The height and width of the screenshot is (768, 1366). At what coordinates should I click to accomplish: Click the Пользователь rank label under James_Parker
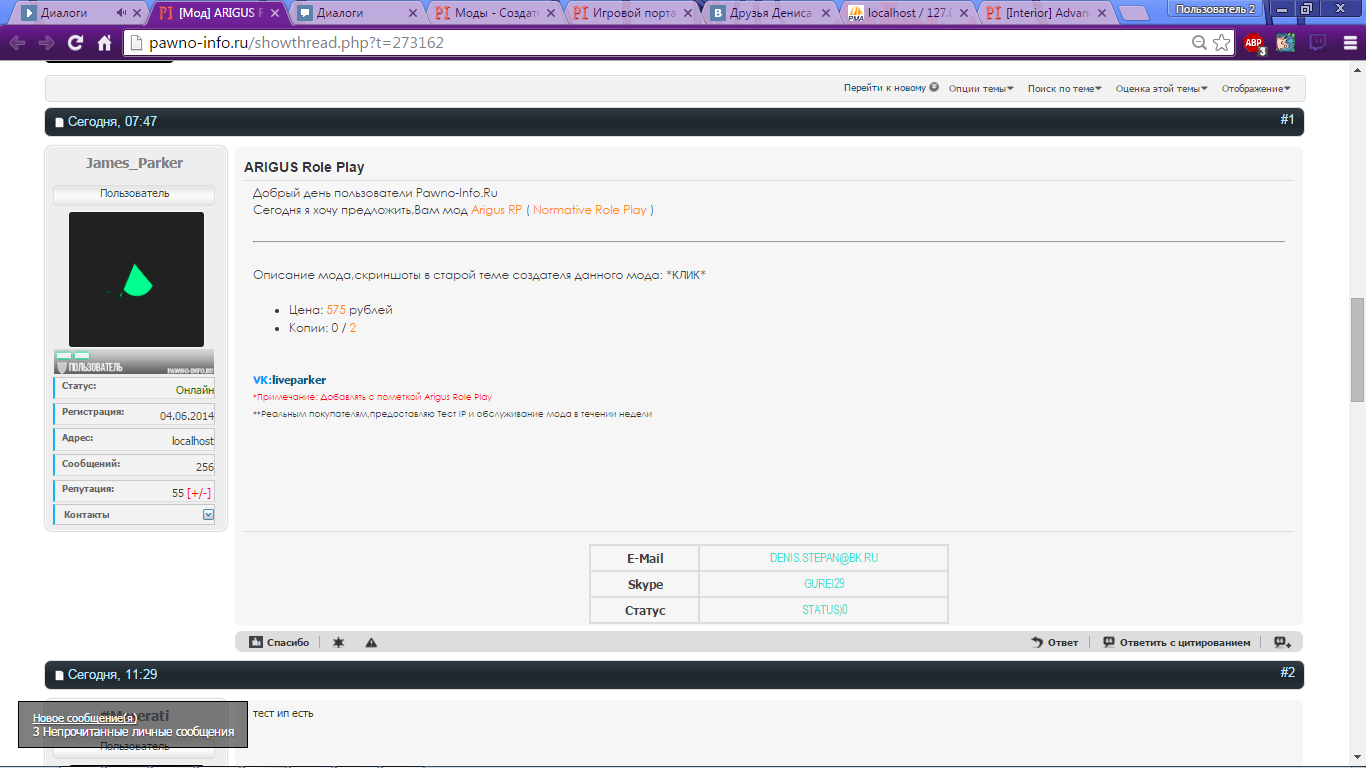click(134, 193)
